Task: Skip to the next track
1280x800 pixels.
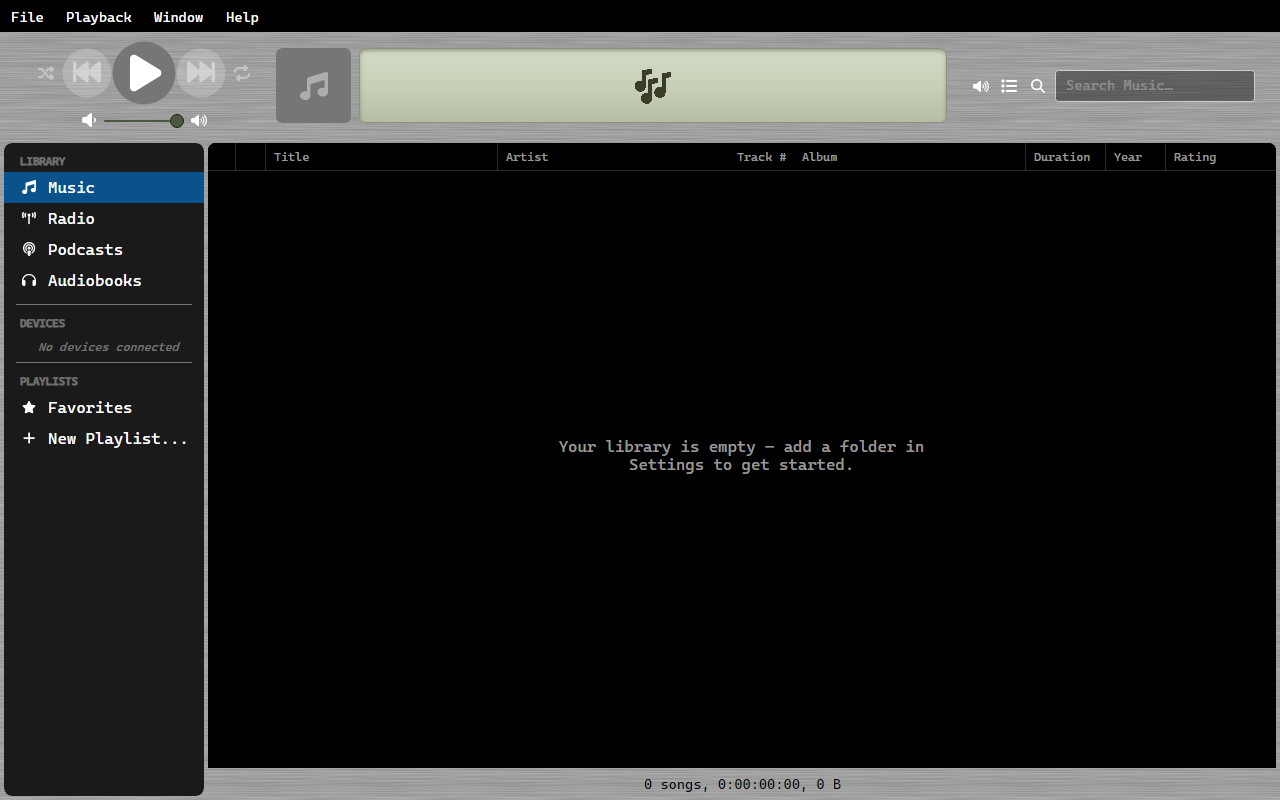Action: click(x=201, y=73)
